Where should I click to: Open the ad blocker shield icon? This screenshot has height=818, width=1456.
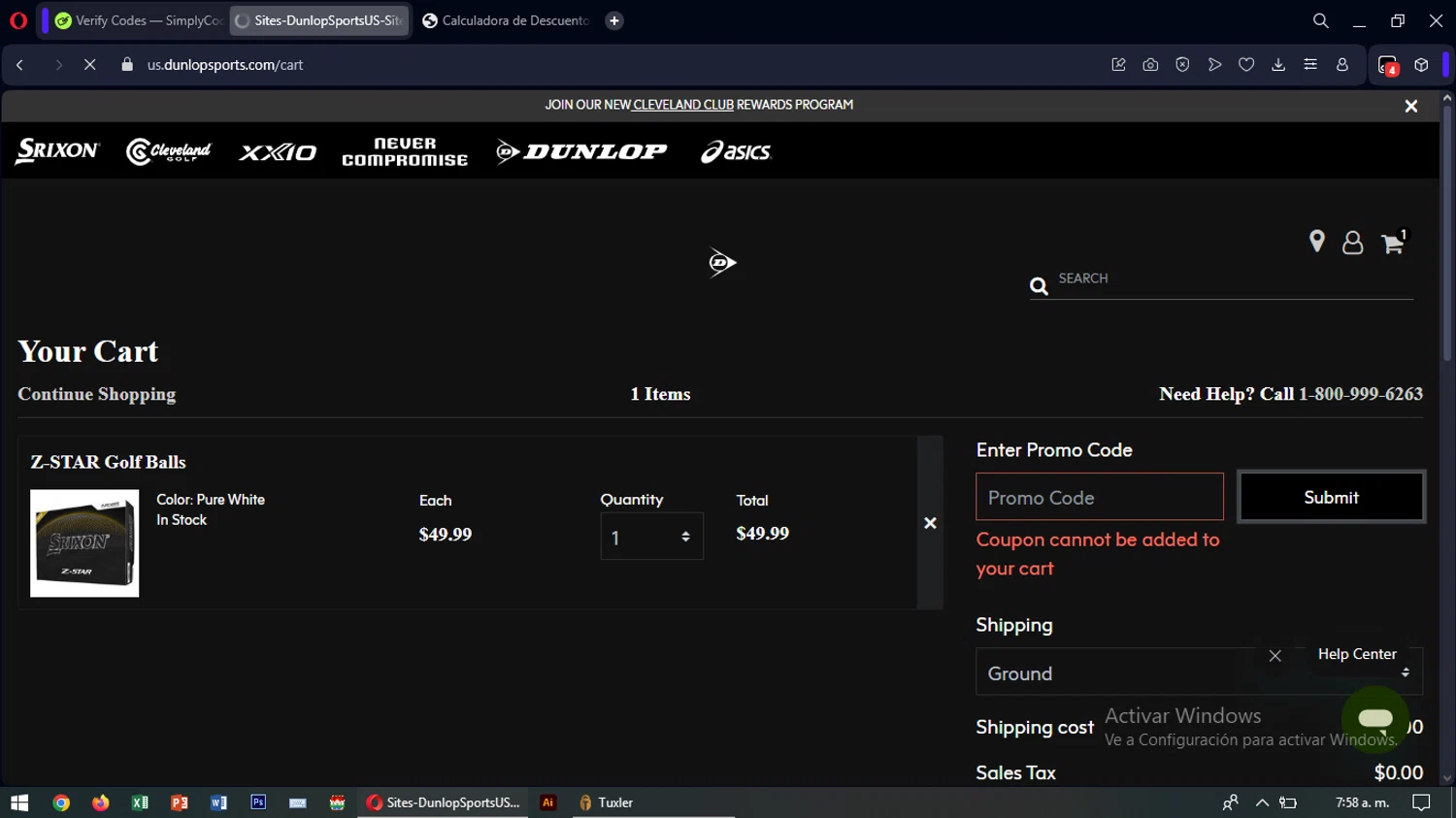point(1182,65)
